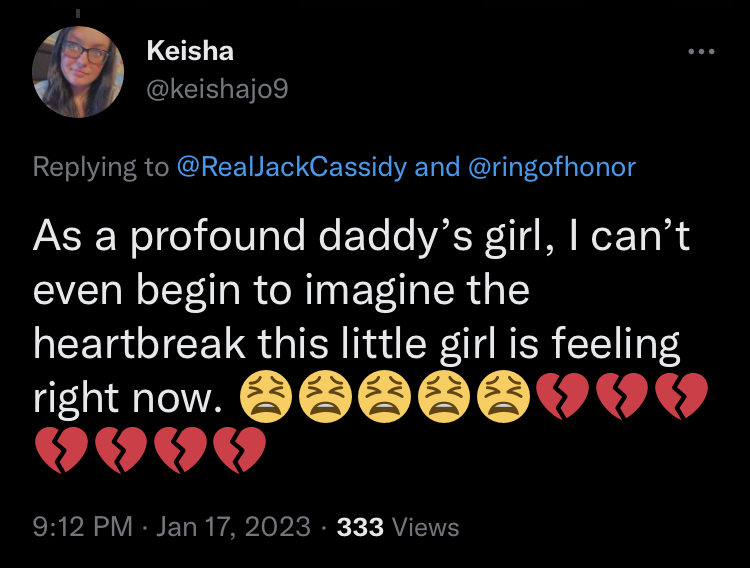Click the fifth weary face emoji
This screenshot has height=568, width=750.
(x=500, y=400)
